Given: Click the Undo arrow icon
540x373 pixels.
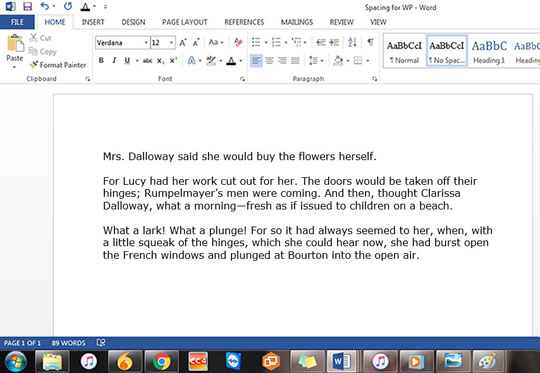Looking at the screenshot, I should (45, 6).
